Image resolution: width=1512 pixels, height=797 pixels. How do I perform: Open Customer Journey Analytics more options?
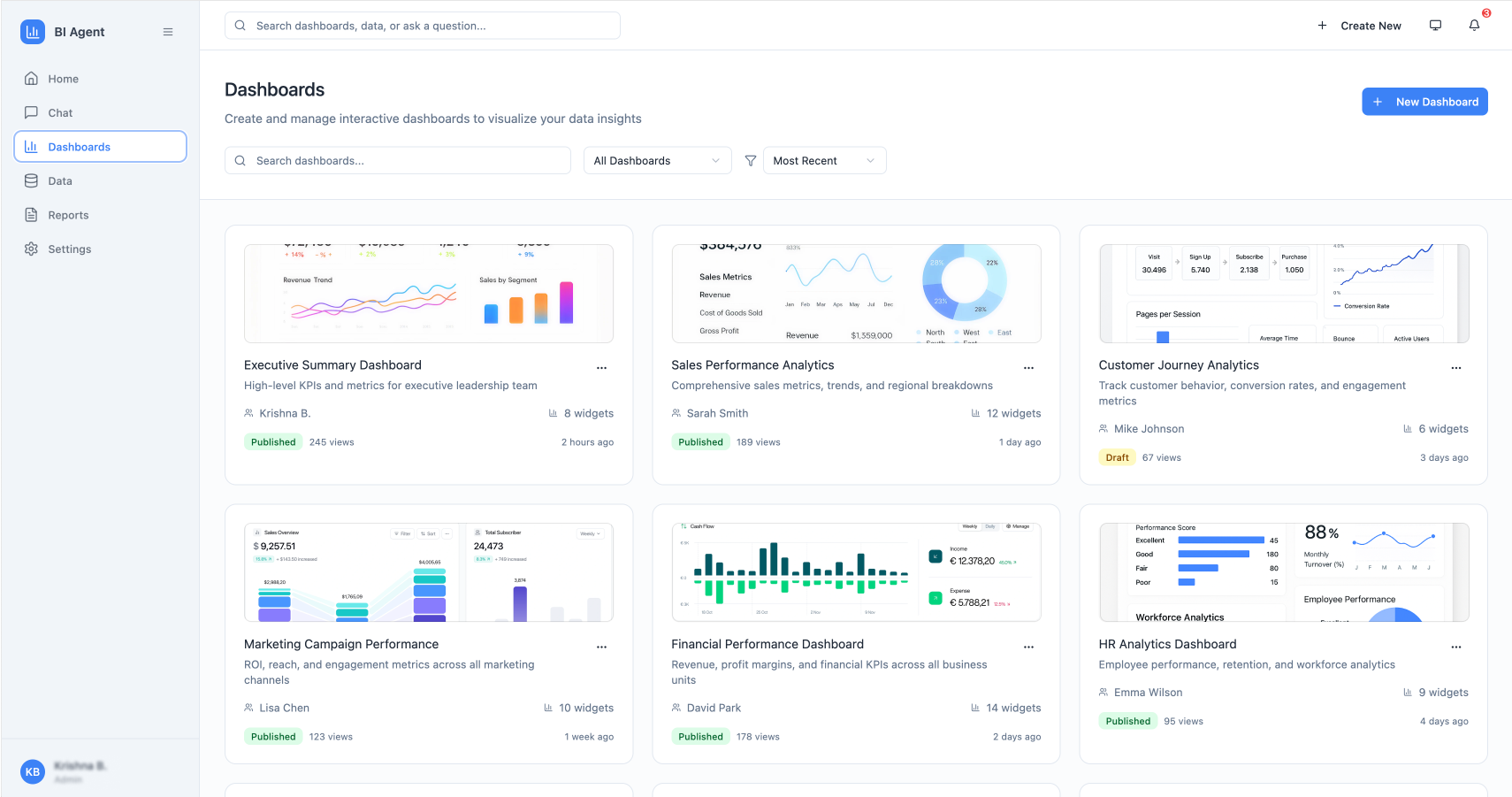tap(1455, 367)
